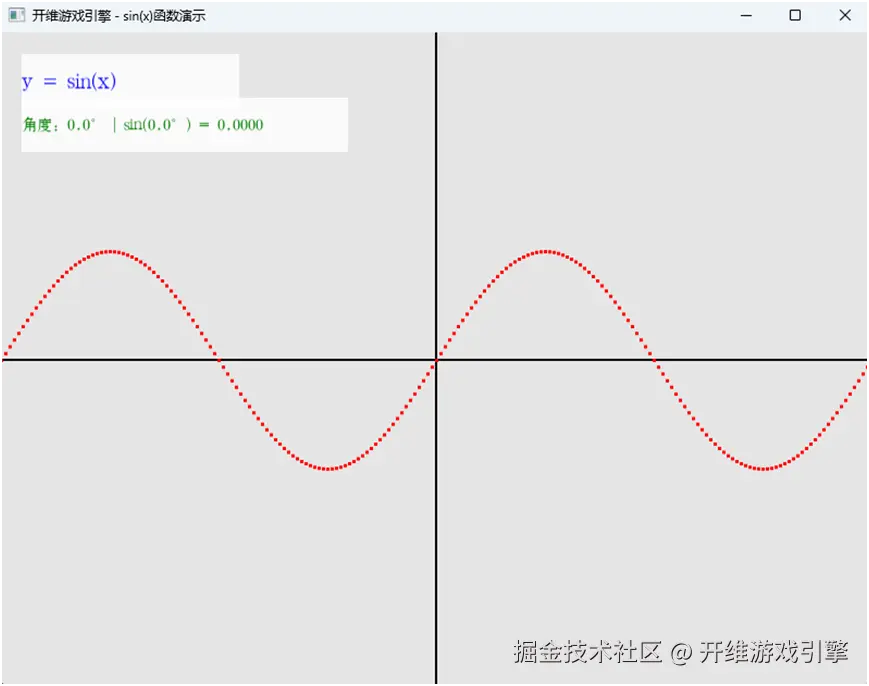Click the green '角度: 0.0°' readout text
This screenshot has height=686, width=869.
tap(143, 125)
